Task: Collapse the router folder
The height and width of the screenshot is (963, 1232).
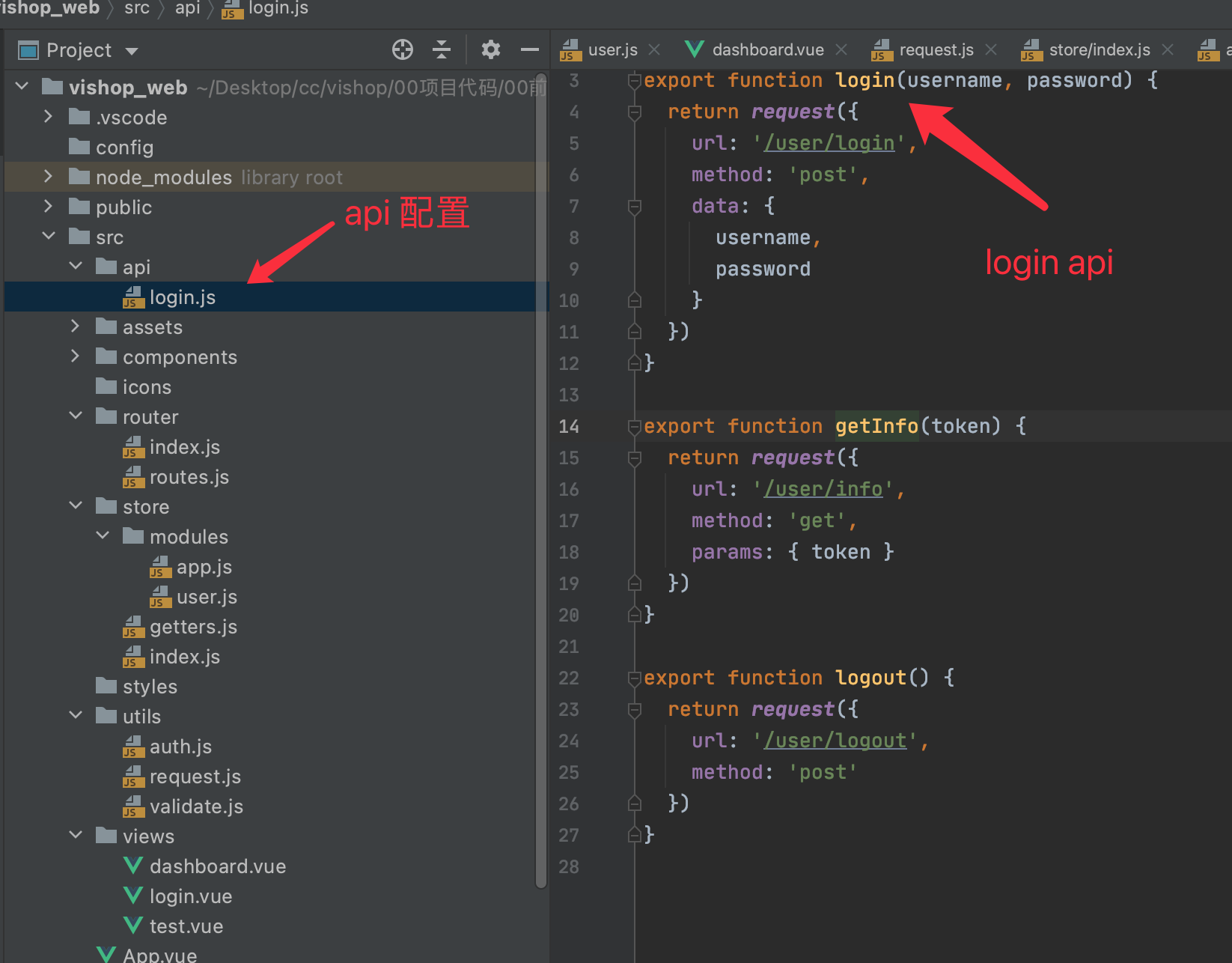Action: [76, 416]
